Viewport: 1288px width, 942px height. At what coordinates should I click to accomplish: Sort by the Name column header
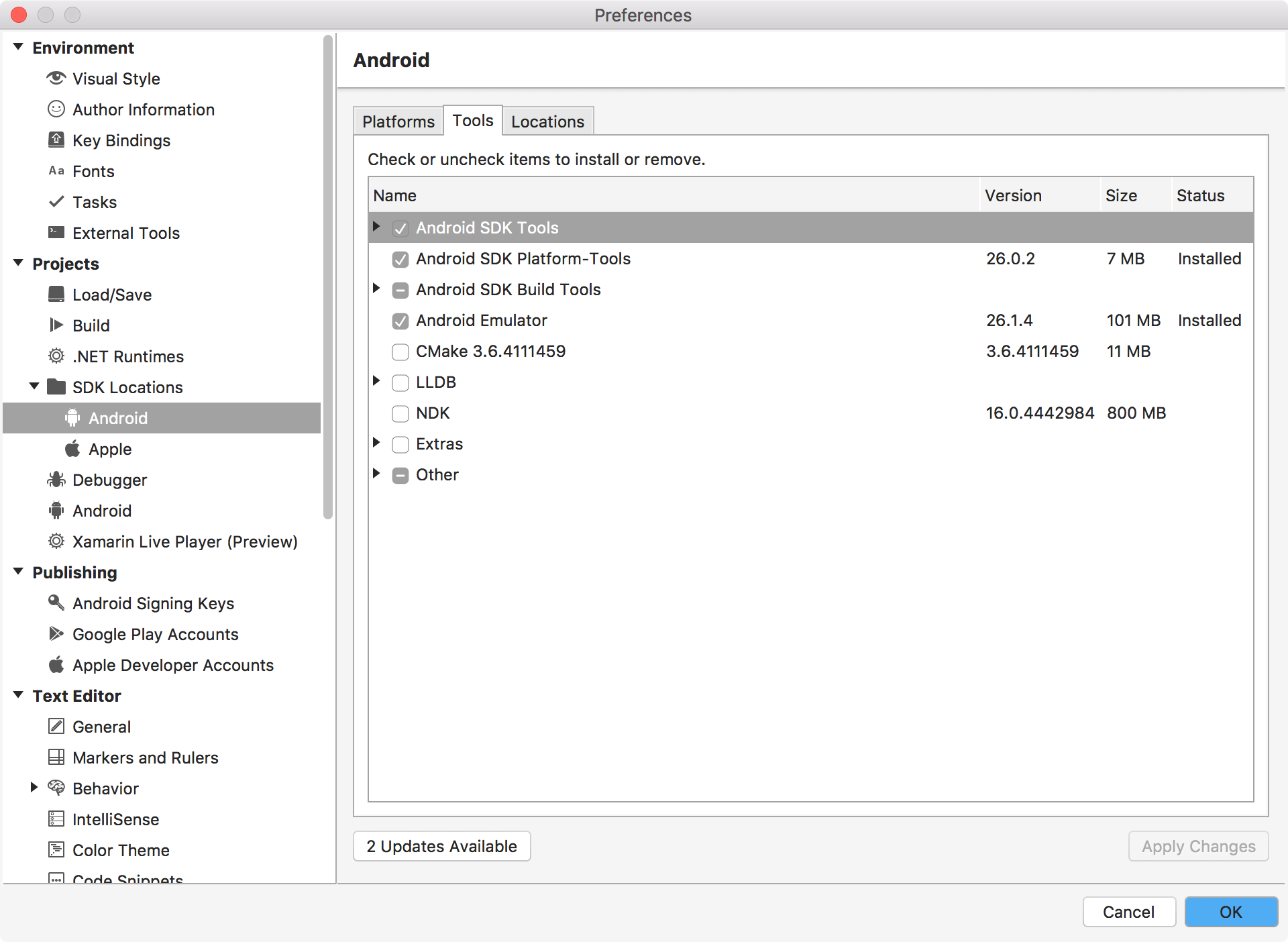(x=674, y=195)
